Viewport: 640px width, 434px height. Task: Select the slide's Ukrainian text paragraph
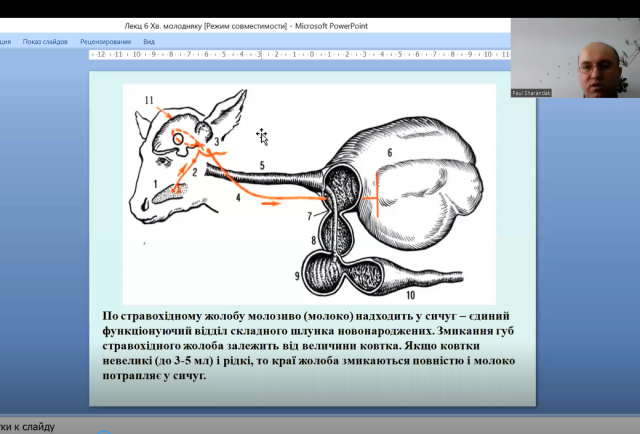305,347
